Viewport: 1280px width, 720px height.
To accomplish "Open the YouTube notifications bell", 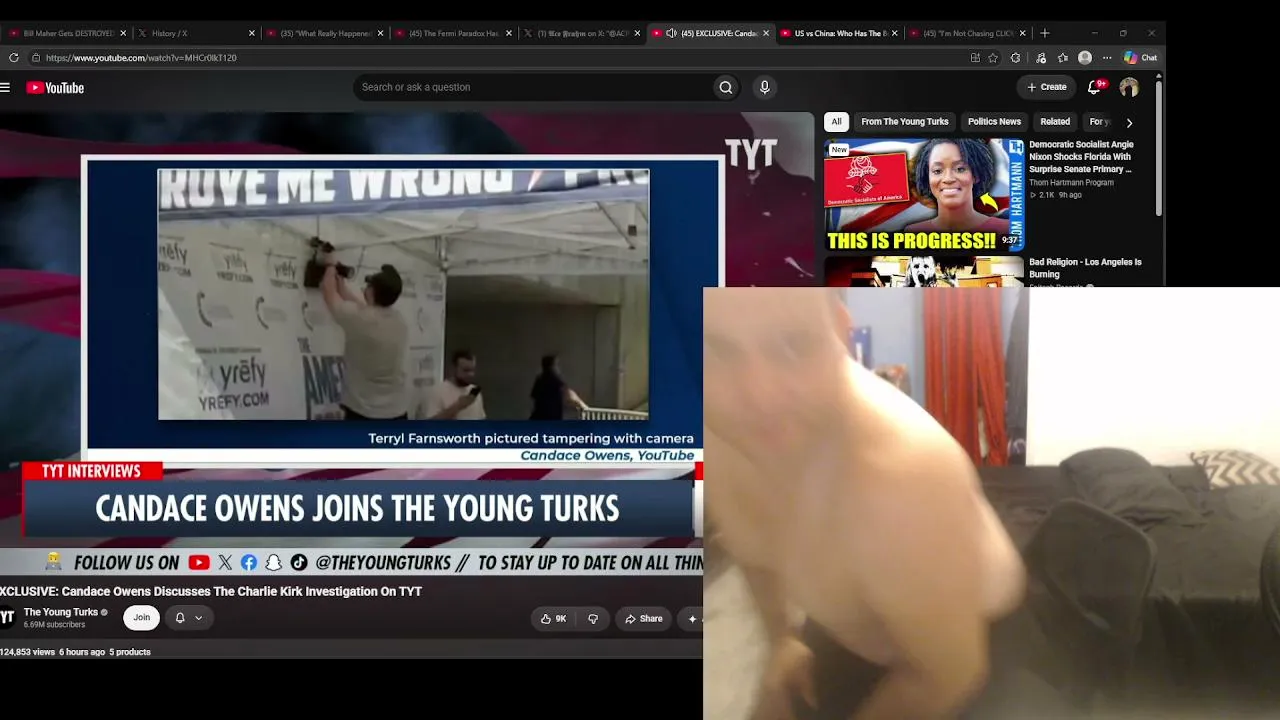I will tap(1095, 87).
